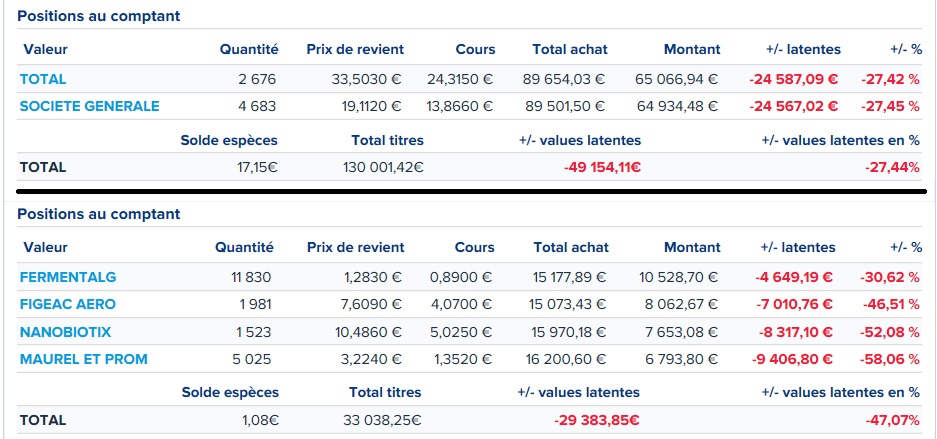The height and width of the screenshot is (439, 937).
Task: Click the Cours header in first table
Action: click(x=476, y=49)
